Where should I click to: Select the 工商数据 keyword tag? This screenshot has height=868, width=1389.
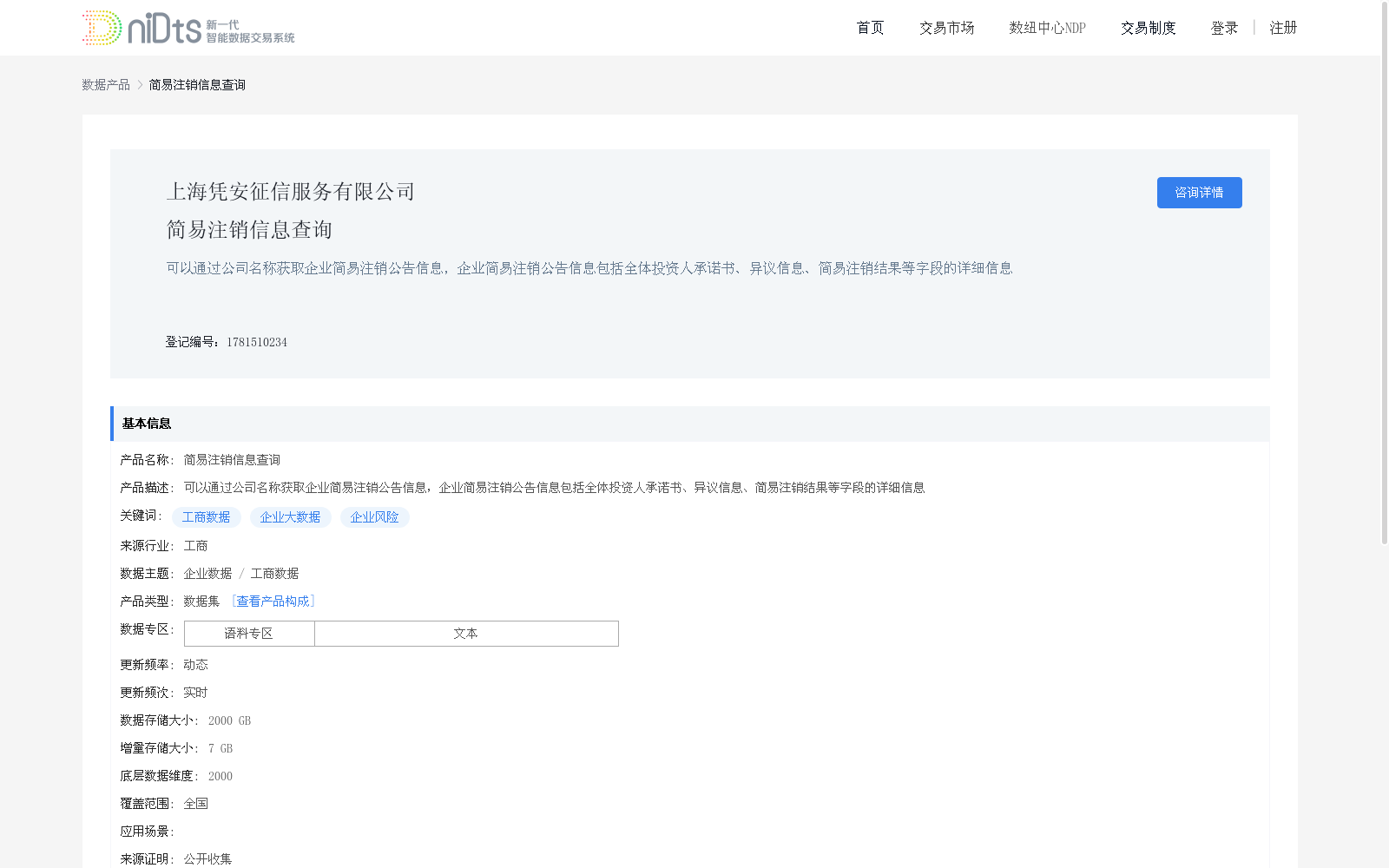point(206,517)
